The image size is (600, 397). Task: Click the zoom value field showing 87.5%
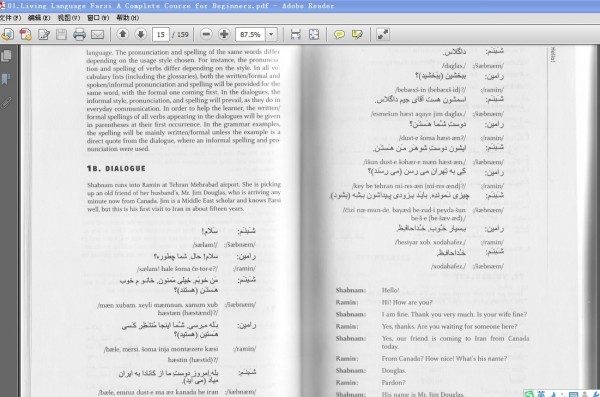[250, 34]
